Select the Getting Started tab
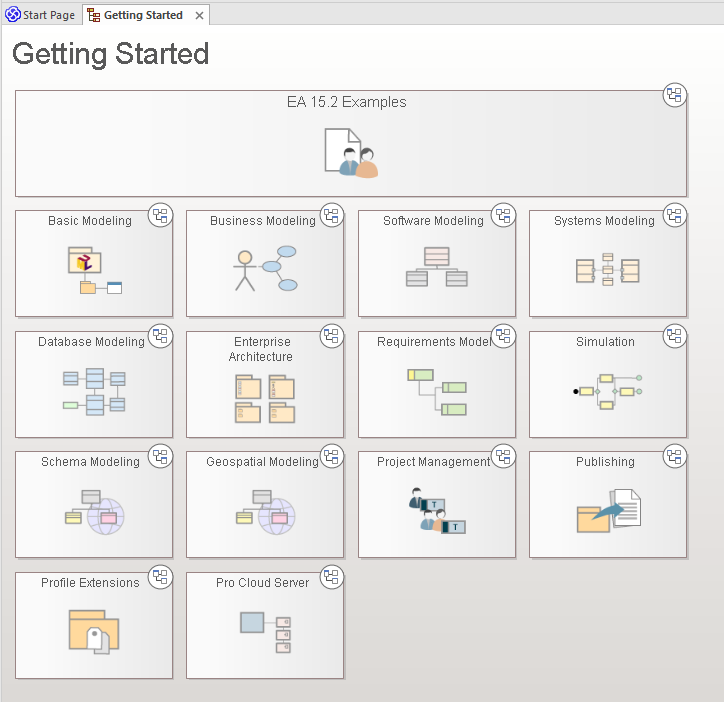Image resolution: width=724 pixels, height=702 pixels. click(x=143, y=15)
